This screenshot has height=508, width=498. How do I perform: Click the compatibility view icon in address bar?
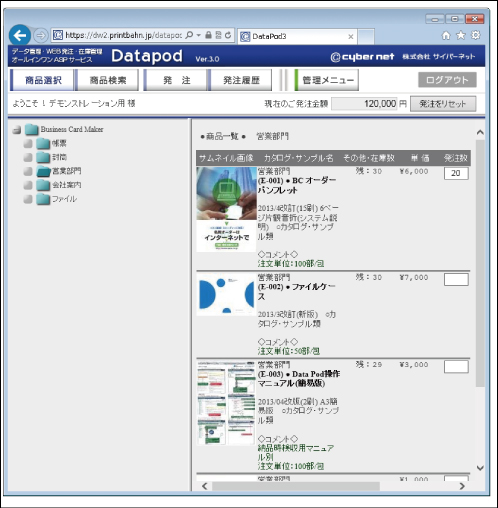tap(218, 35)
